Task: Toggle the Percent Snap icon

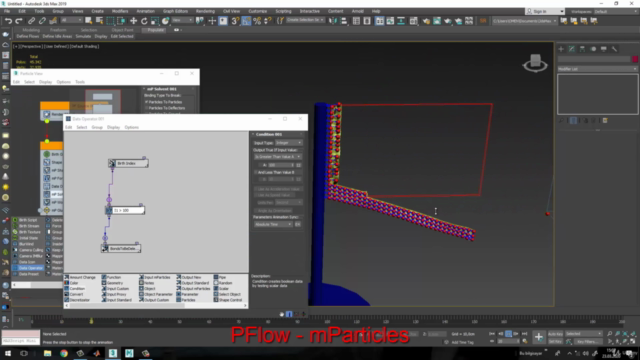Action: click(x=257, y=20)
